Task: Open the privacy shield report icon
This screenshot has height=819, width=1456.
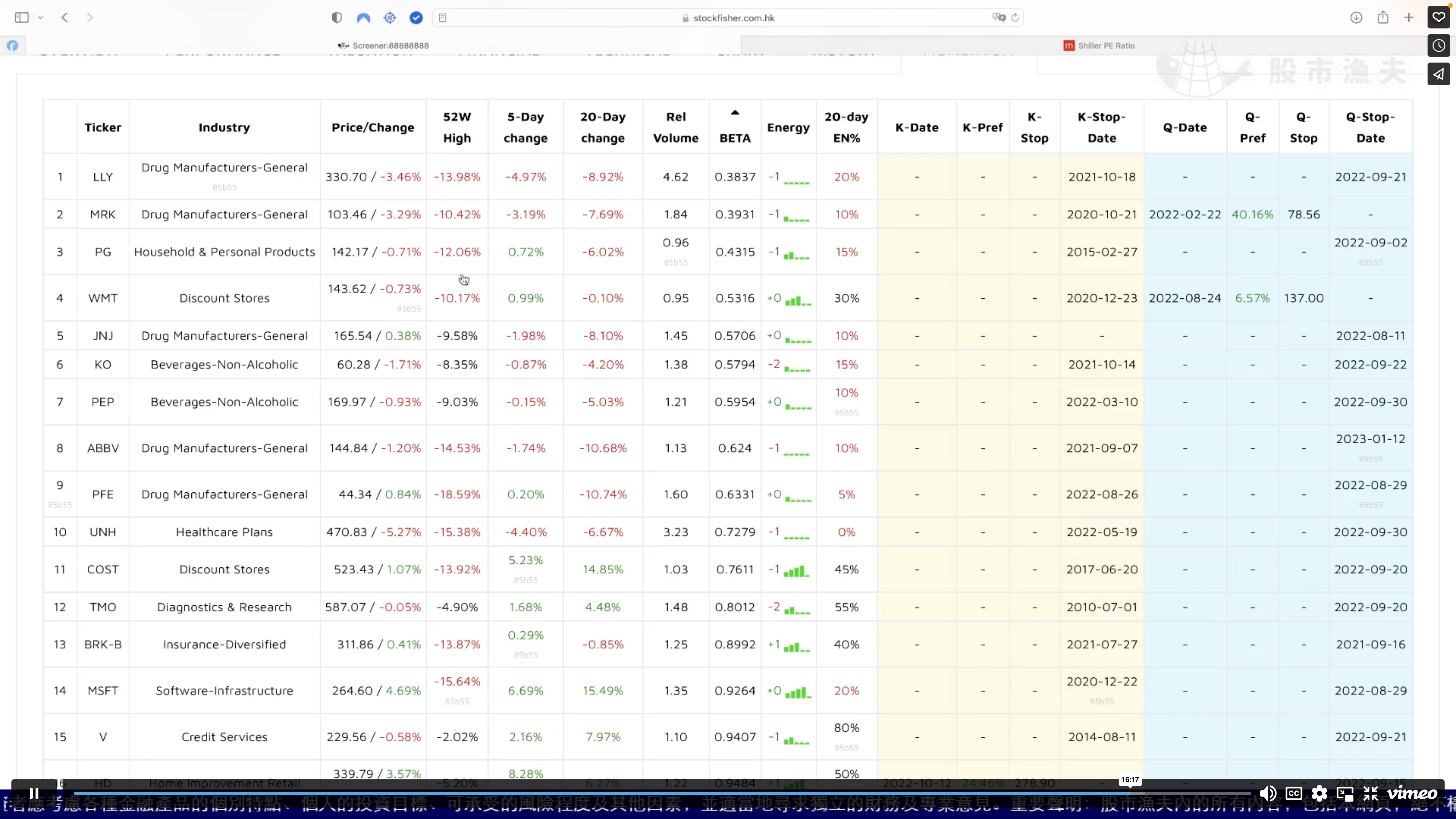Action: tap(337, 17)
